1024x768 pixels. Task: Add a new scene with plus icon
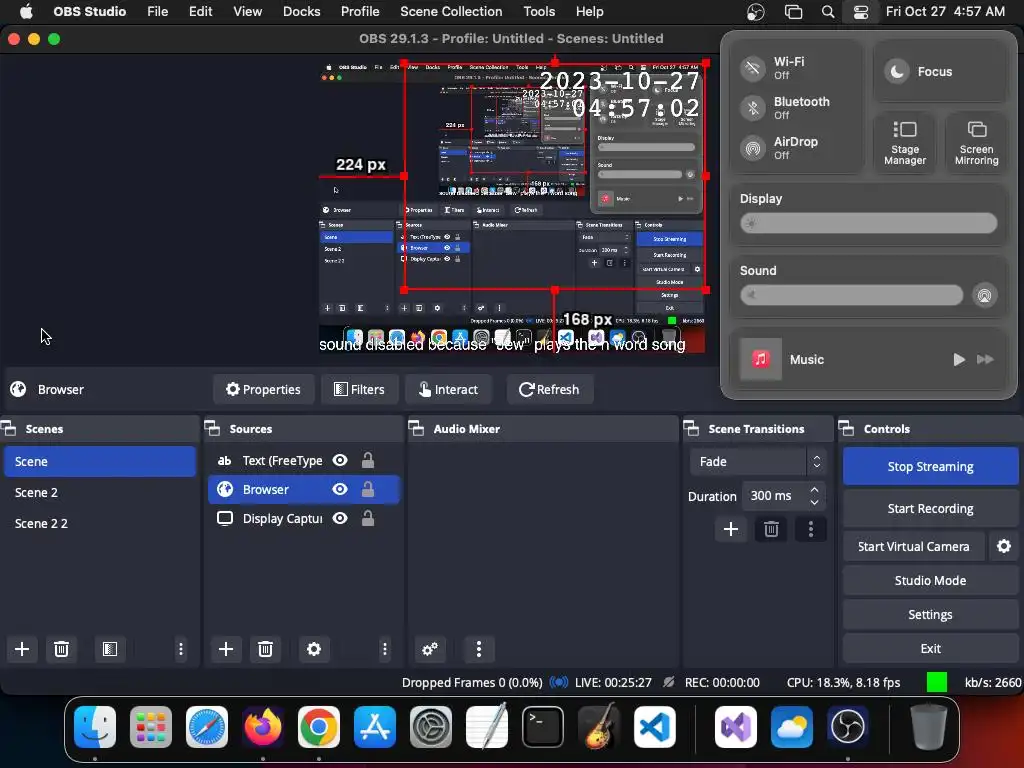[22, 649]
